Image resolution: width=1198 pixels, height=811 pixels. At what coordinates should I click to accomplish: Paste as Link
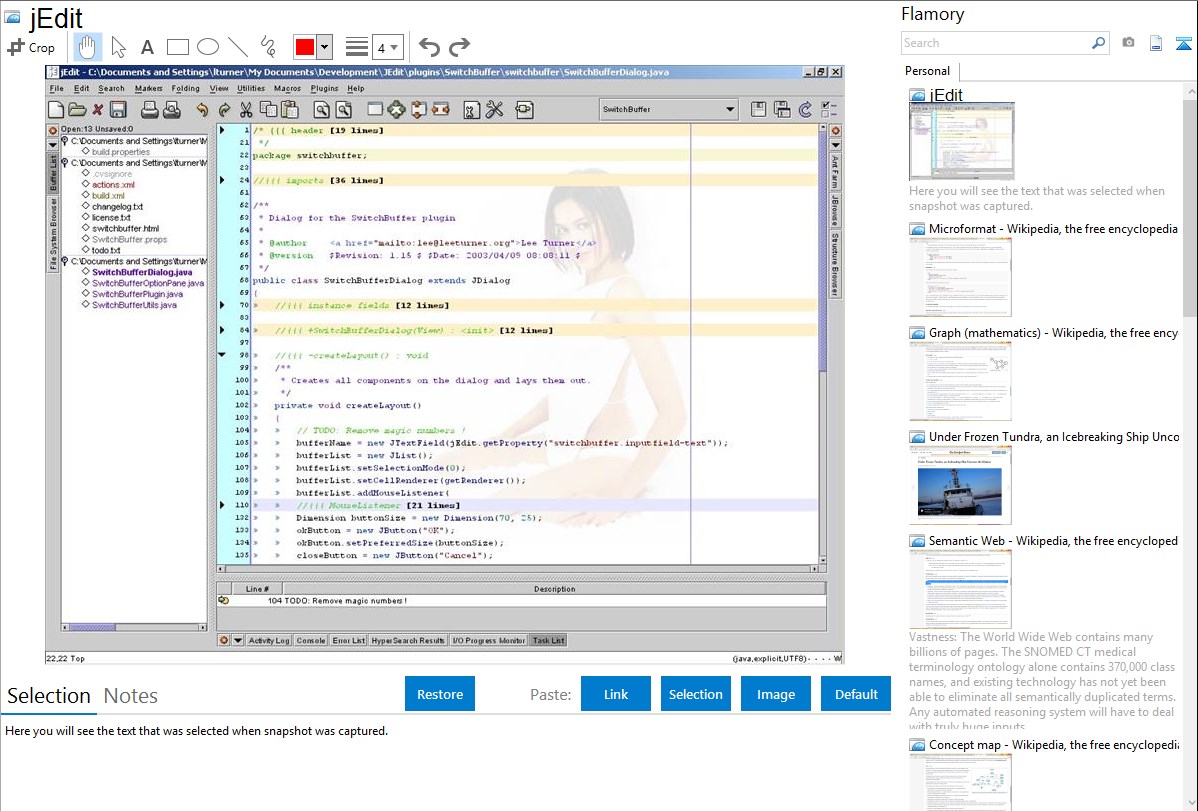(x=616, y=694)
